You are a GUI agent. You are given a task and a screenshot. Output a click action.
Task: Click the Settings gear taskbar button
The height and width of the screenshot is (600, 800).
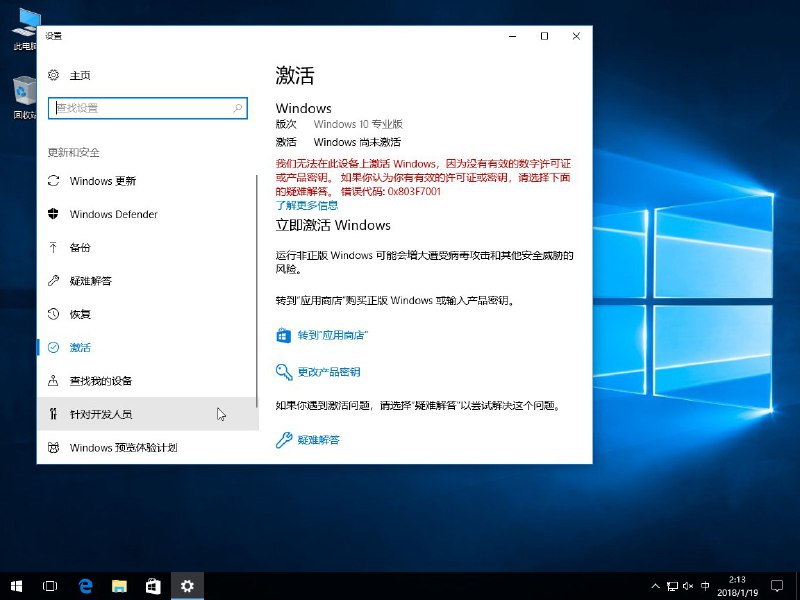click(x=187, y=586)
